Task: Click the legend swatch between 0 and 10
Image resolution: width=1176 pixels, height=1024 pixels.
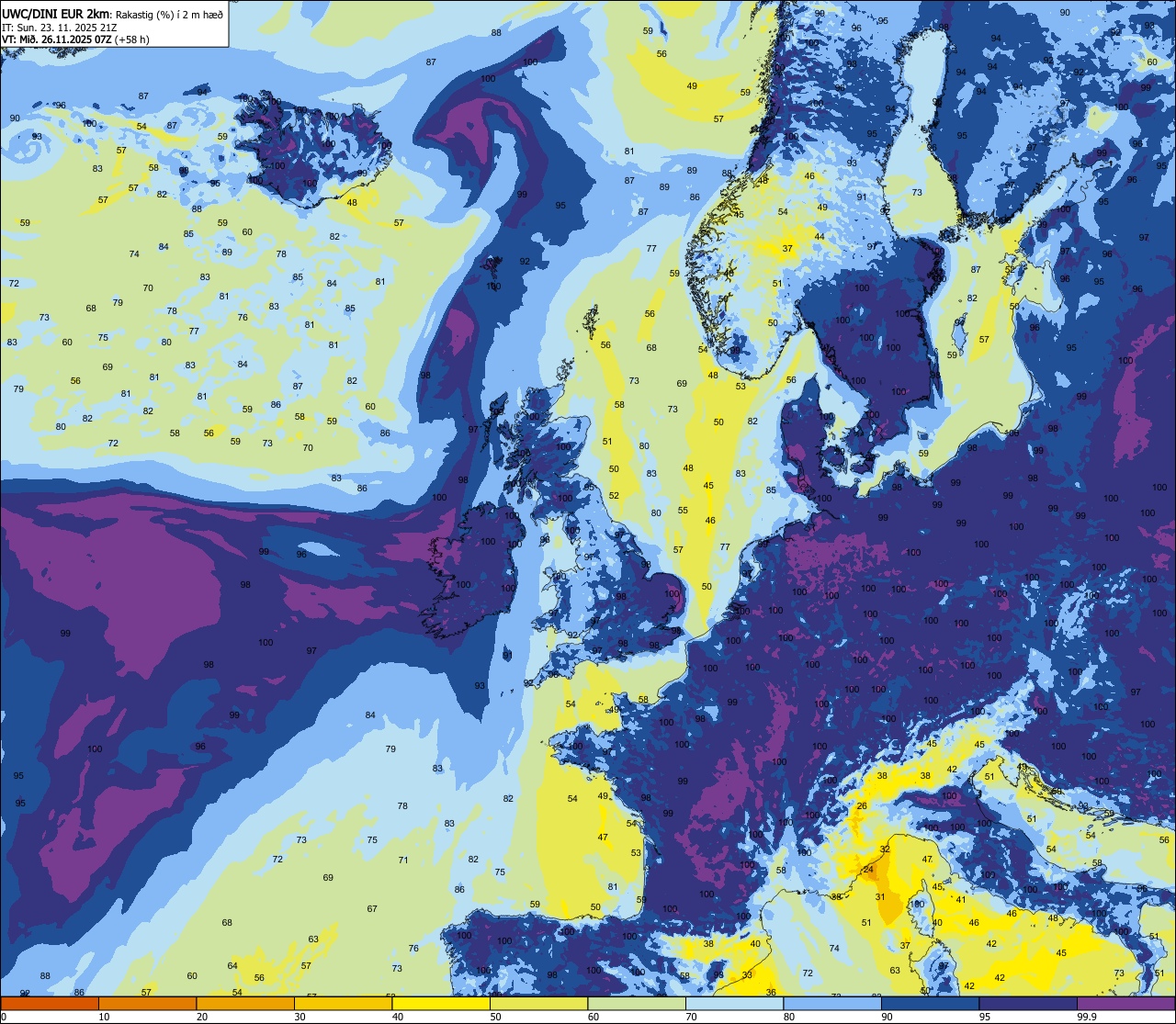Action: click(x=50, y=1004)
